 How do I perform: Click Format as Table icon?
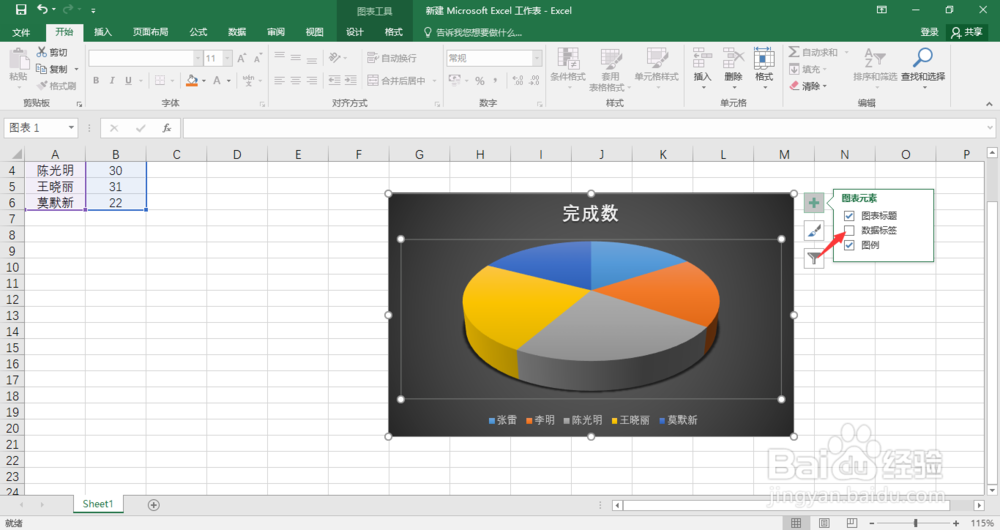coord(610,59)
